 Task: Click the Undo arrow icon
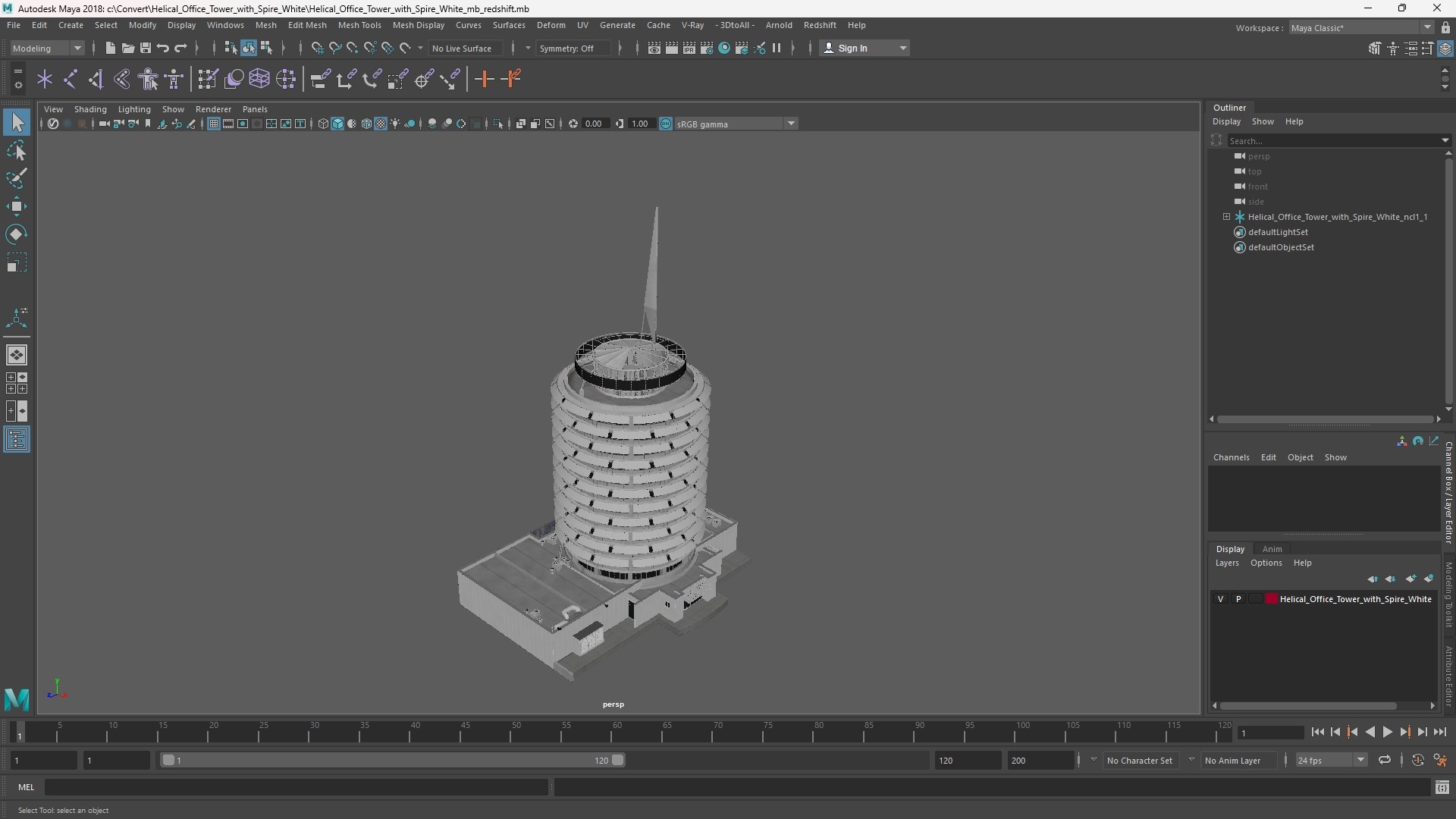163,48
